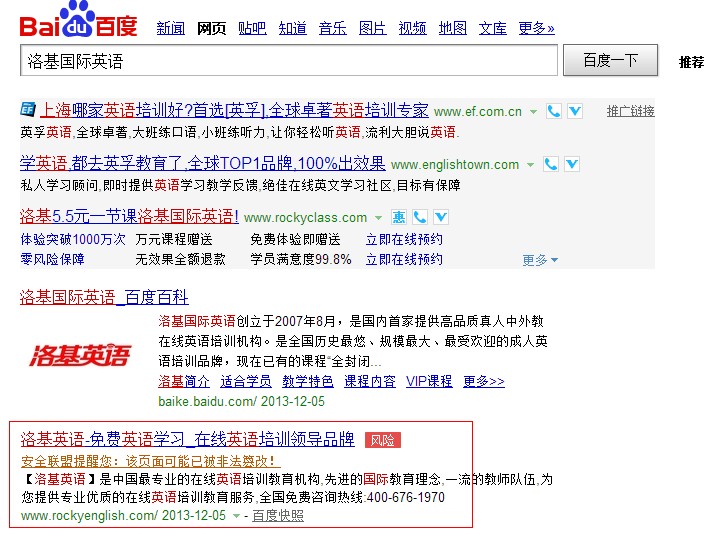Expand dropdown arrow after rockyenglish.com date
The image size is (705, 538).
(x=236, y=516)
